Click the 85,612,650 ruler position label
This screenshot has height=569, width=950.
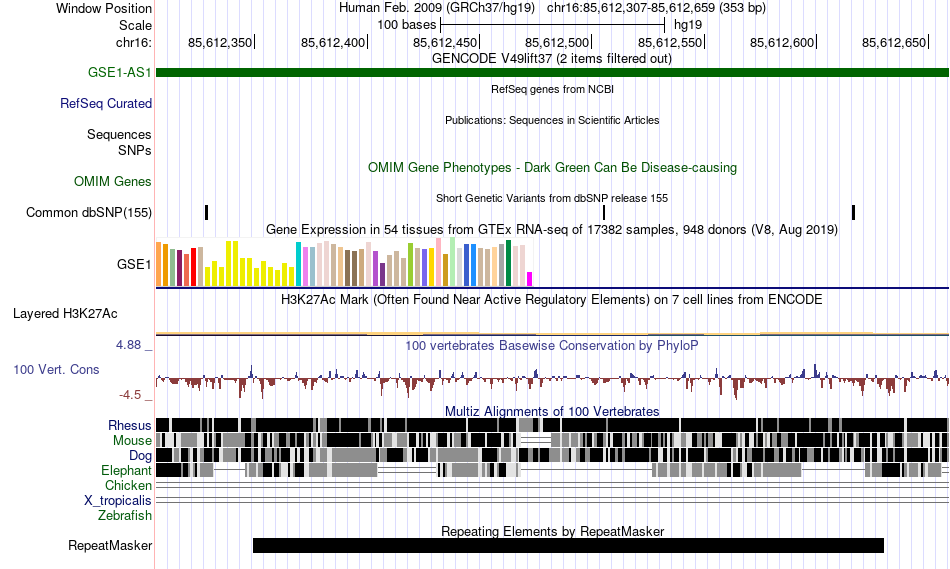(894, 42)
